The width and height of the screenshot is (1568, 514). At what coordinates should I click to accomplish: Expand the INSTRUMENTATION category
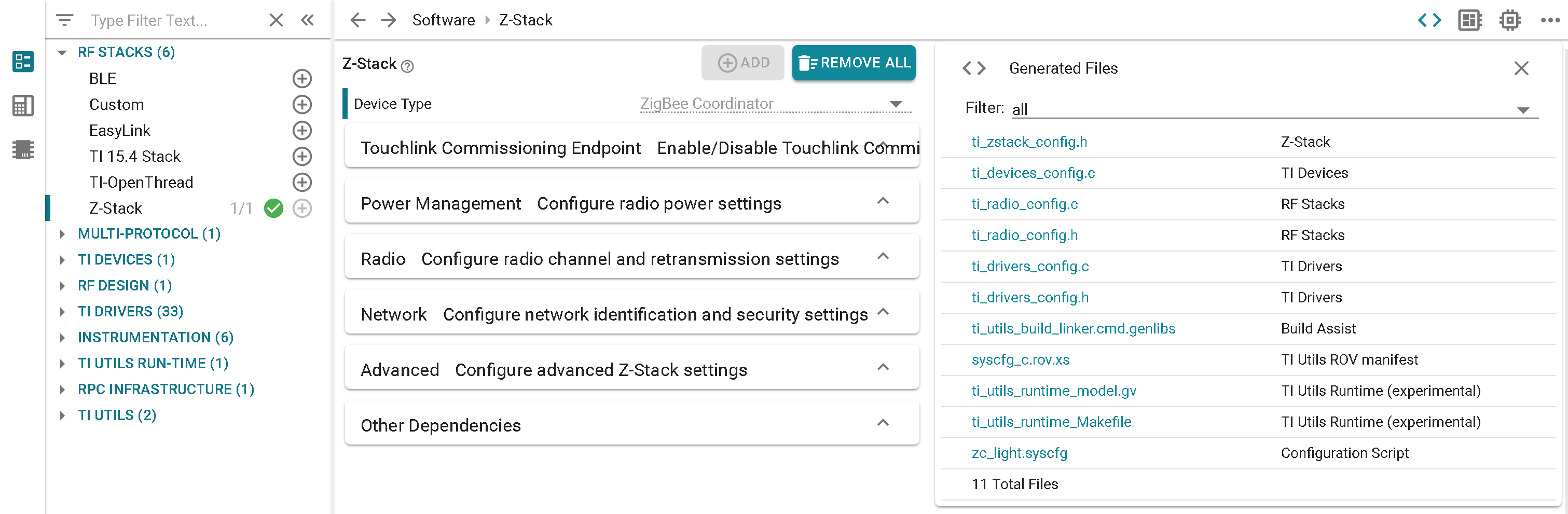(x=62, y=338)
